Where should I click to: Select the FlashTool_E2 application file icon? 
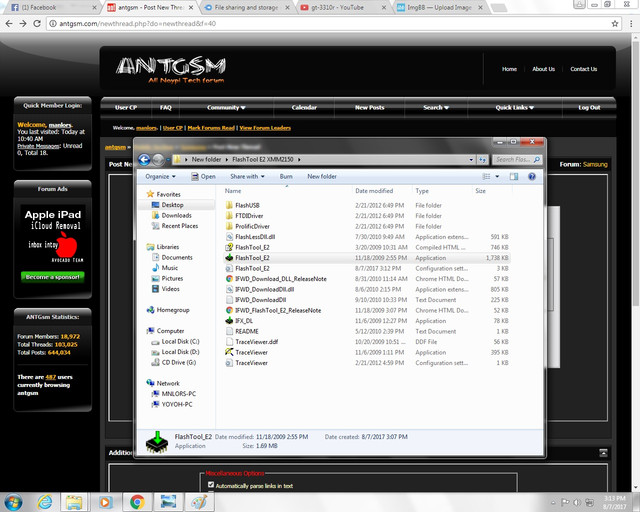(x=229, y=258)
